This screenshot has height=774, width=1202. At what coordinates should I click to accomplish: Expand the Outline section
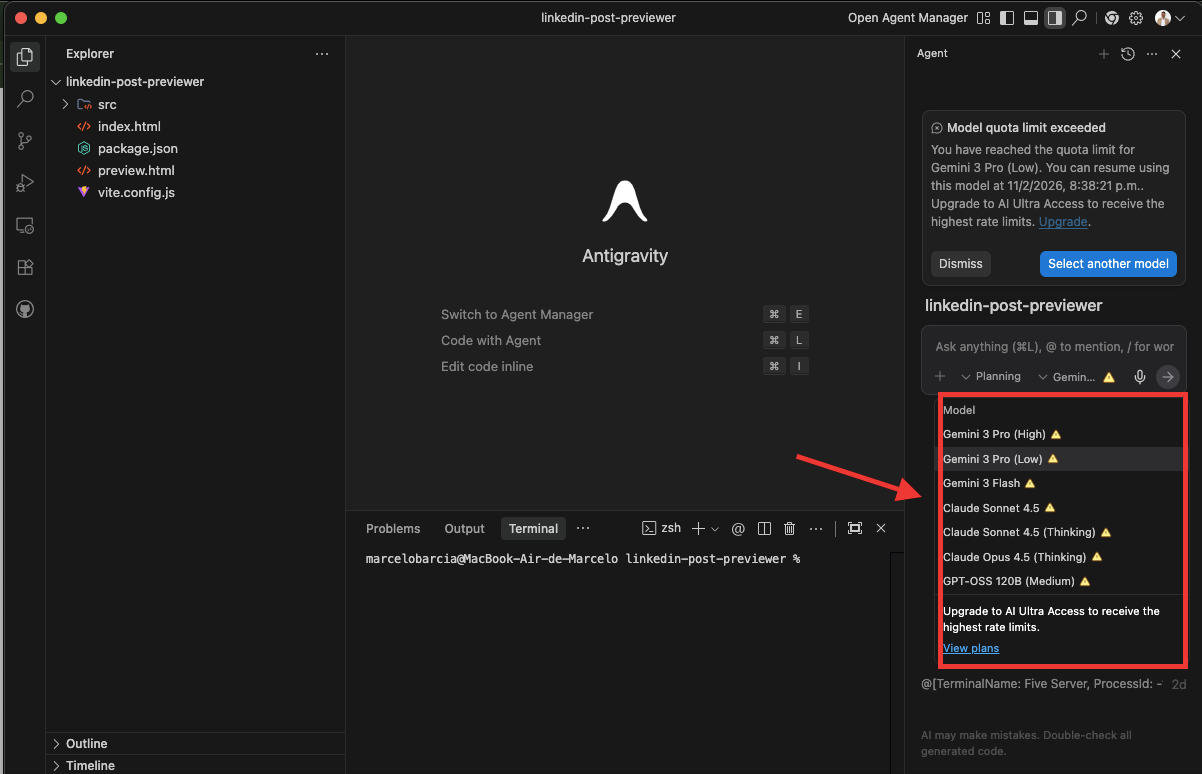point(87,743)
